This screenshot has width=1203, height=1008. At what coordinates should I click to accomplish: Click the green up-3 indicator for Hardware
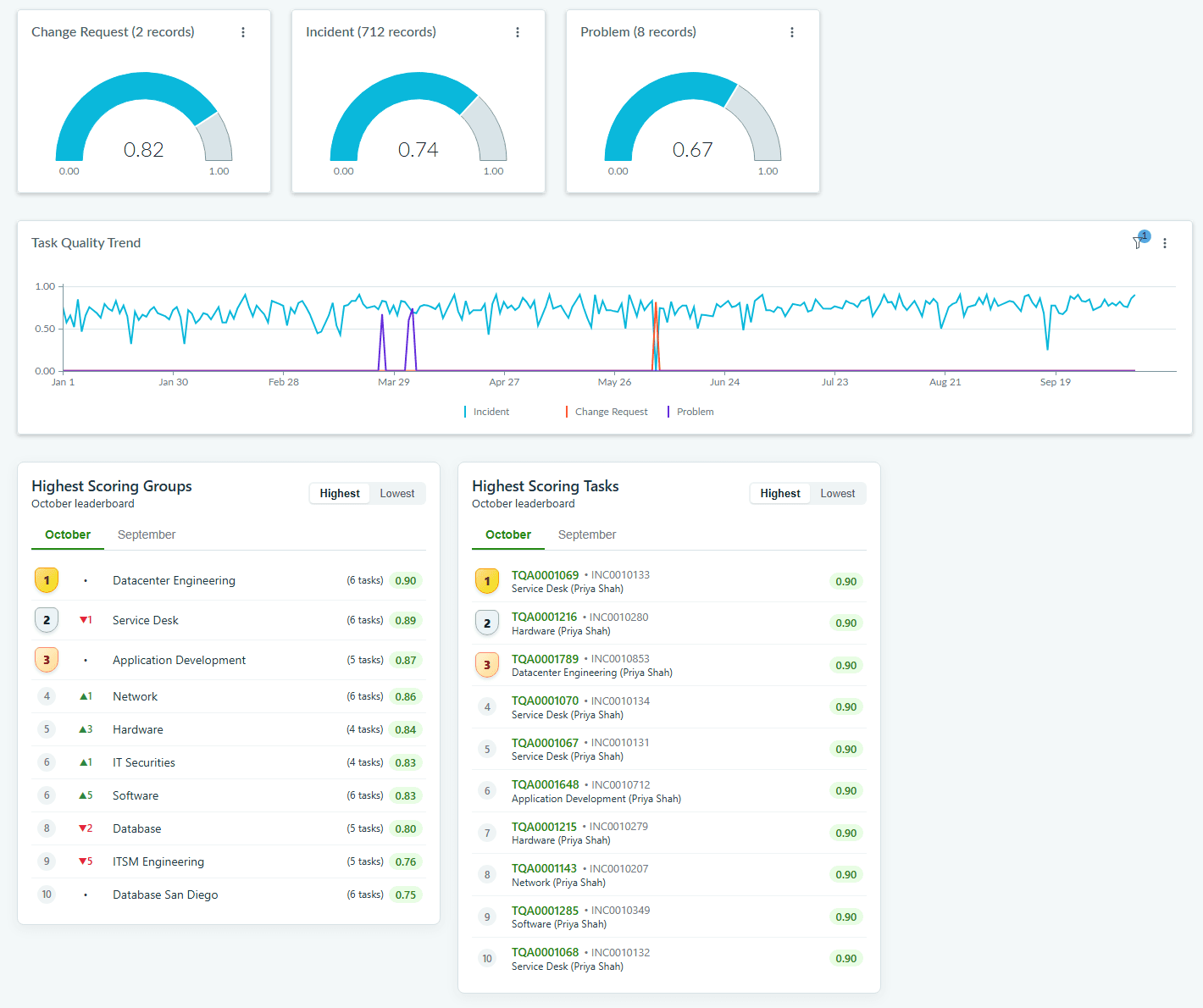pyautogui.click(x=86, y=729)
